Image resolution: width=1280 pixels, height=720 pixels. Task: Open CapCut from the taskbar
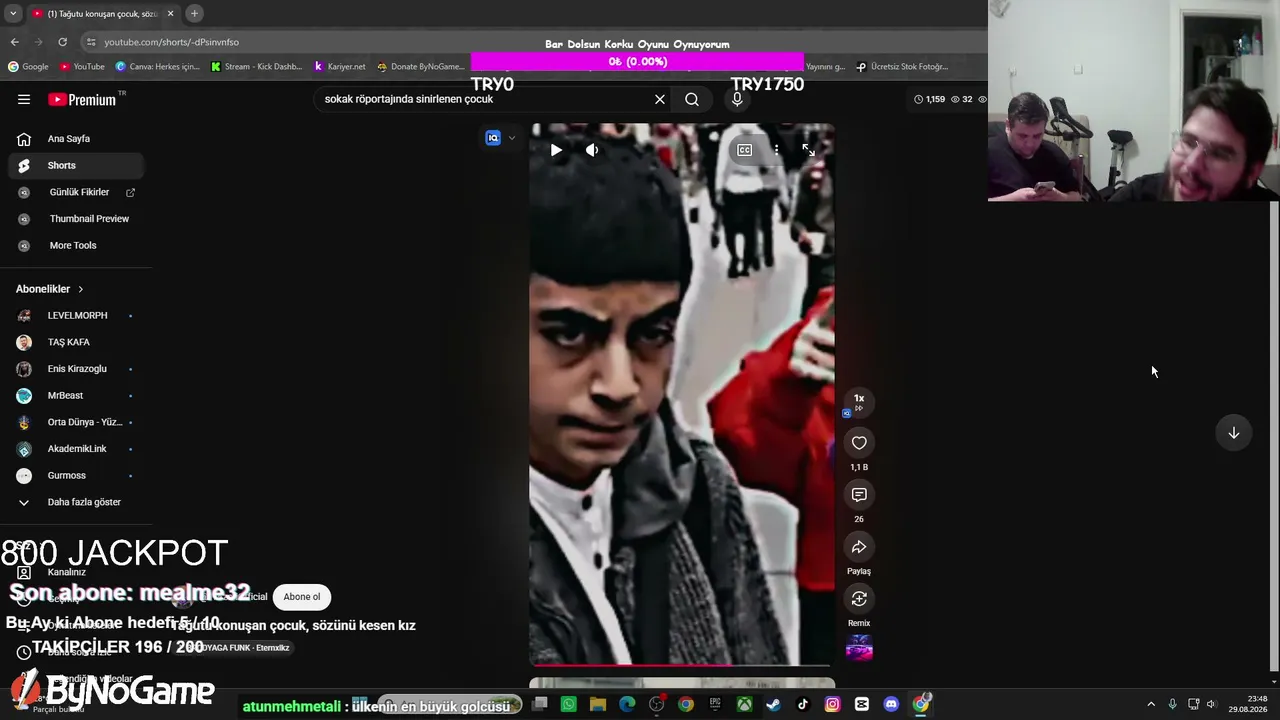tap(862, 705)
